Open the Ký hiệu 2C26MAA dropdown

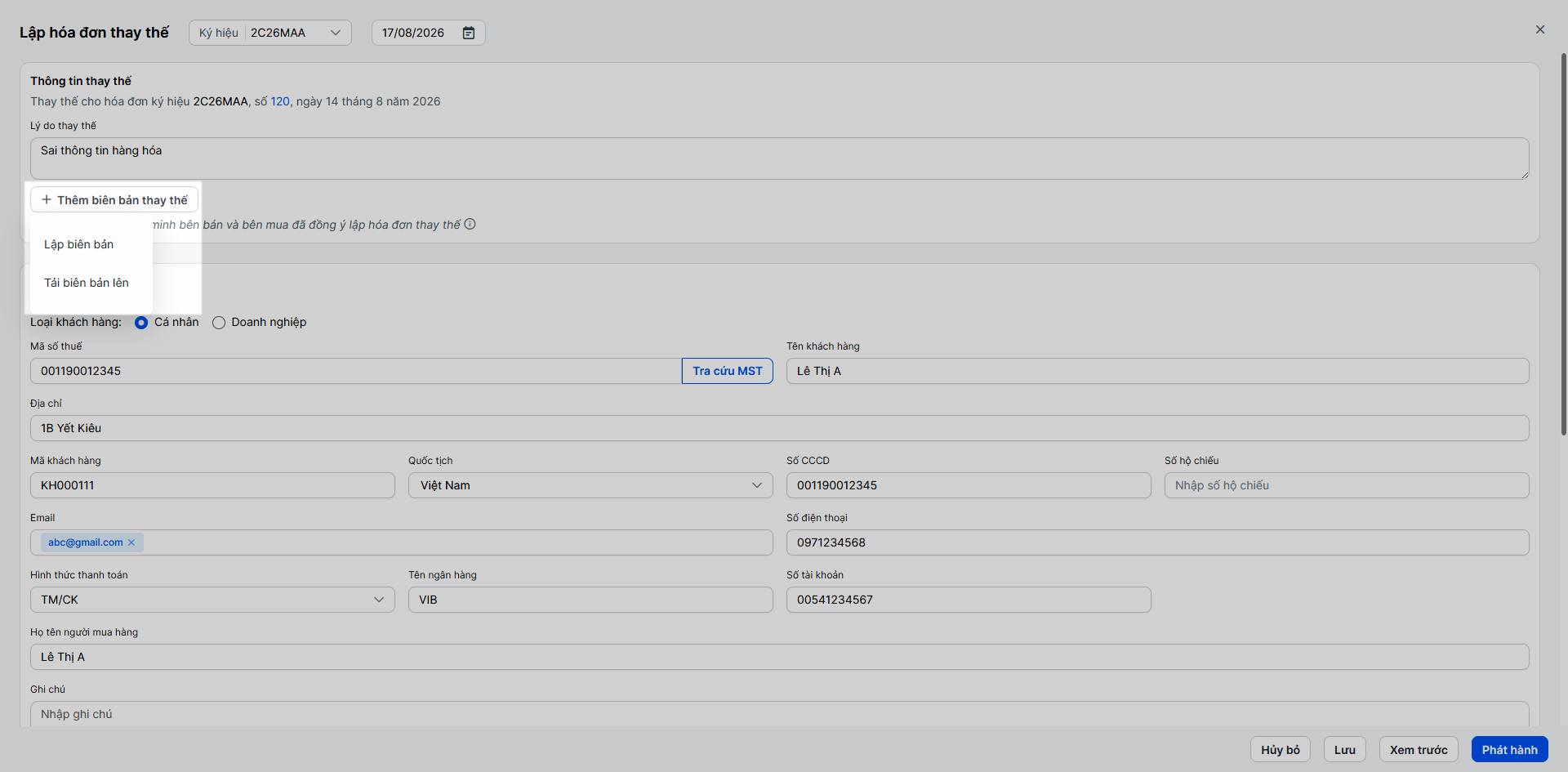(x=270, y=33)
